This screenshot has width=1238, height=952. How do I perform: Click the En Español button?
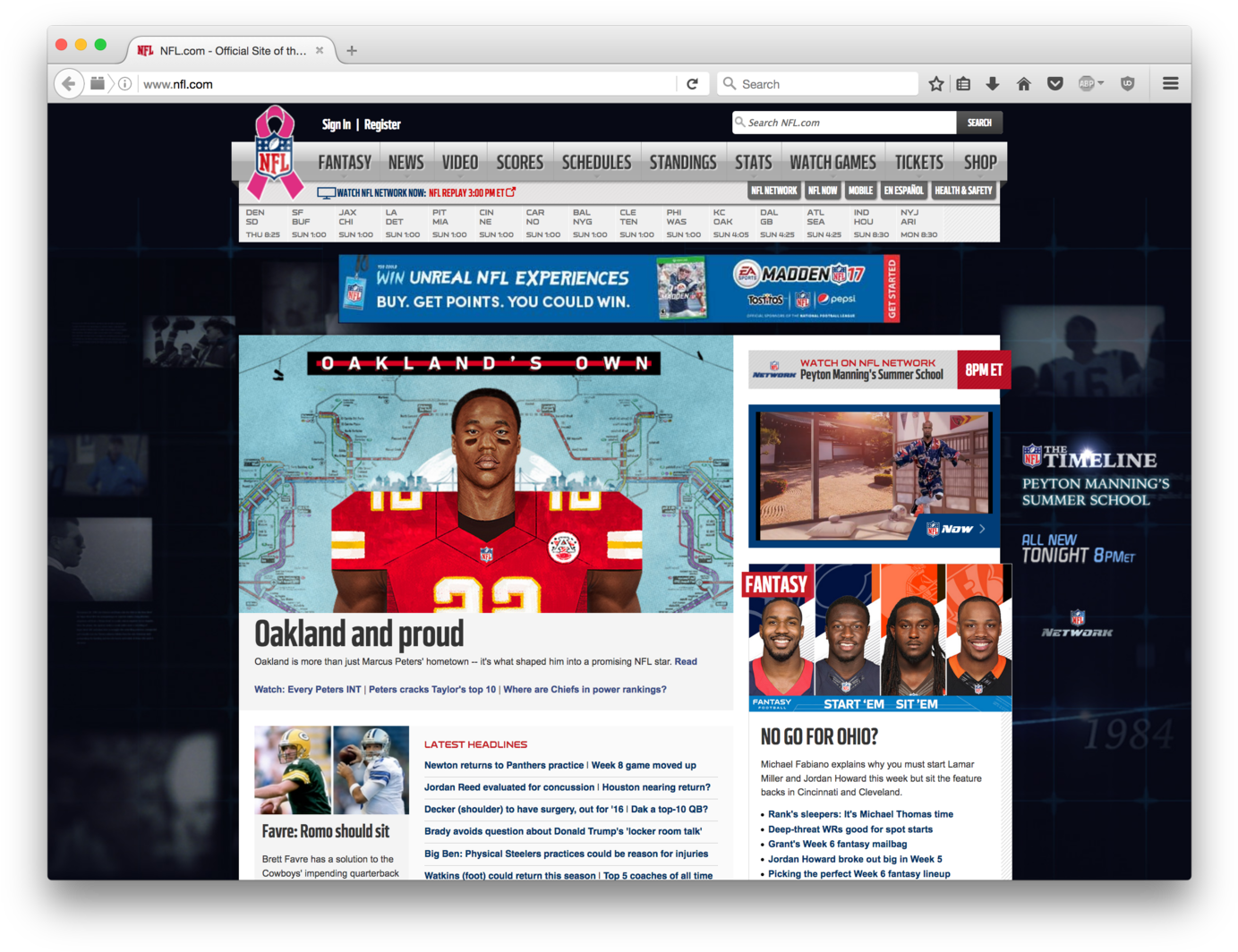(x=903, y=191)
